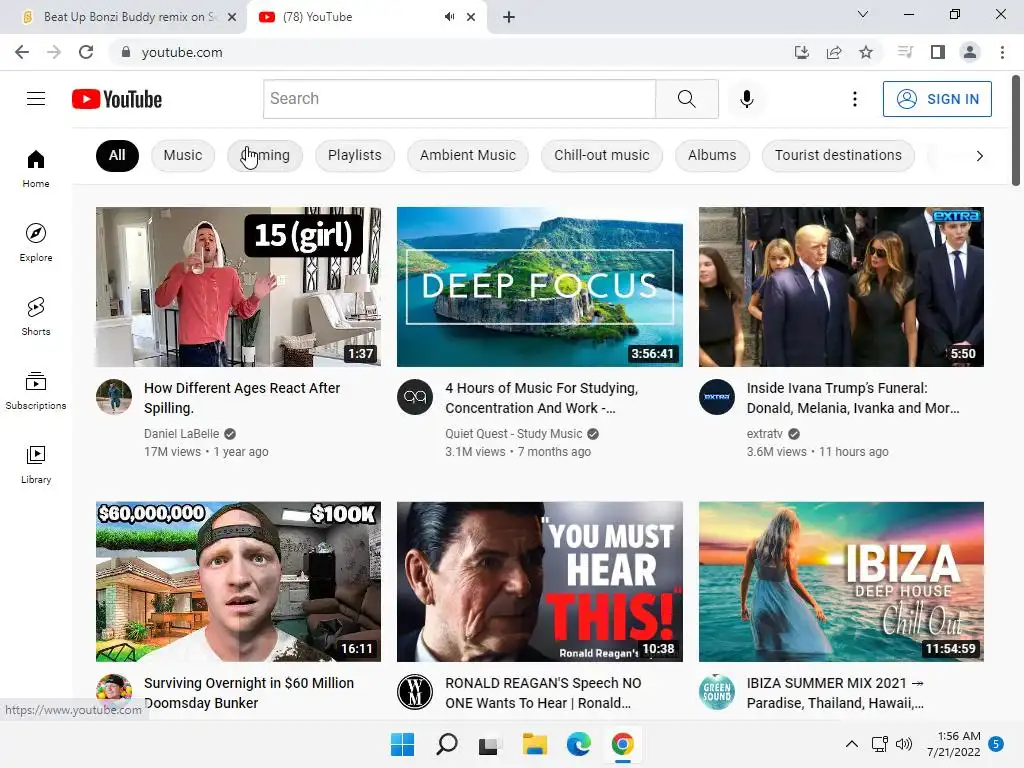Image resolution: width=1024 pixels, height=768 pixels.
Task: Open Library in the sidebar
Action: point(36,464)
